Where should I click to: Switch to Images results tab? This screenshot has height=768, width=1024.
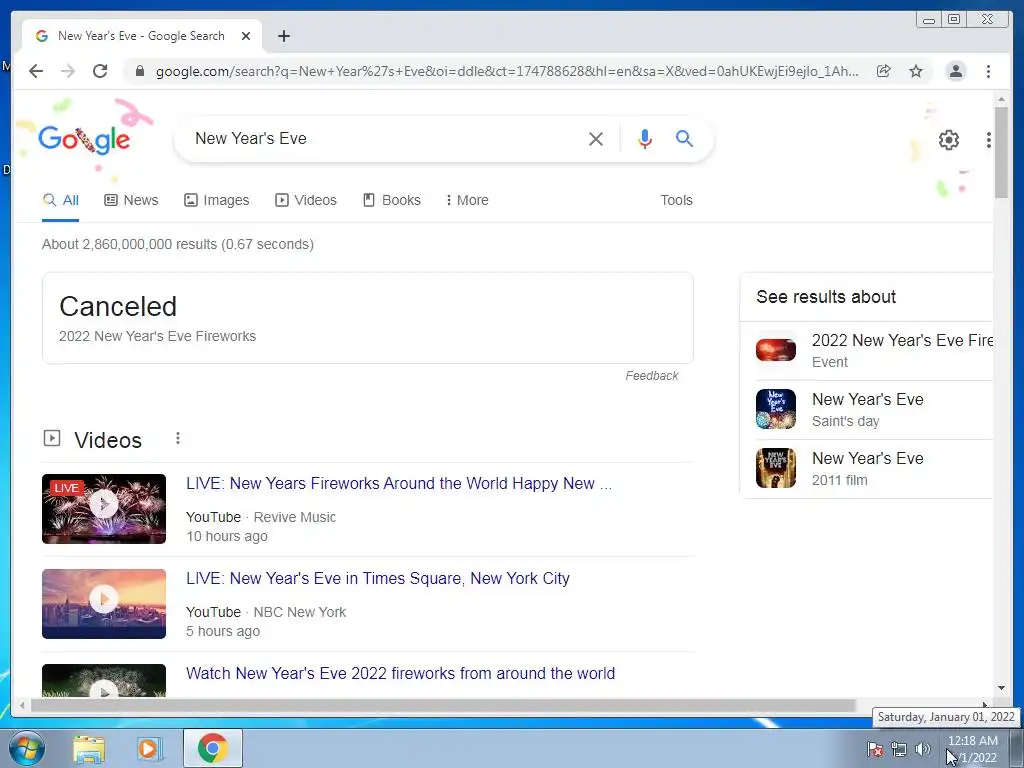[217, 200]
